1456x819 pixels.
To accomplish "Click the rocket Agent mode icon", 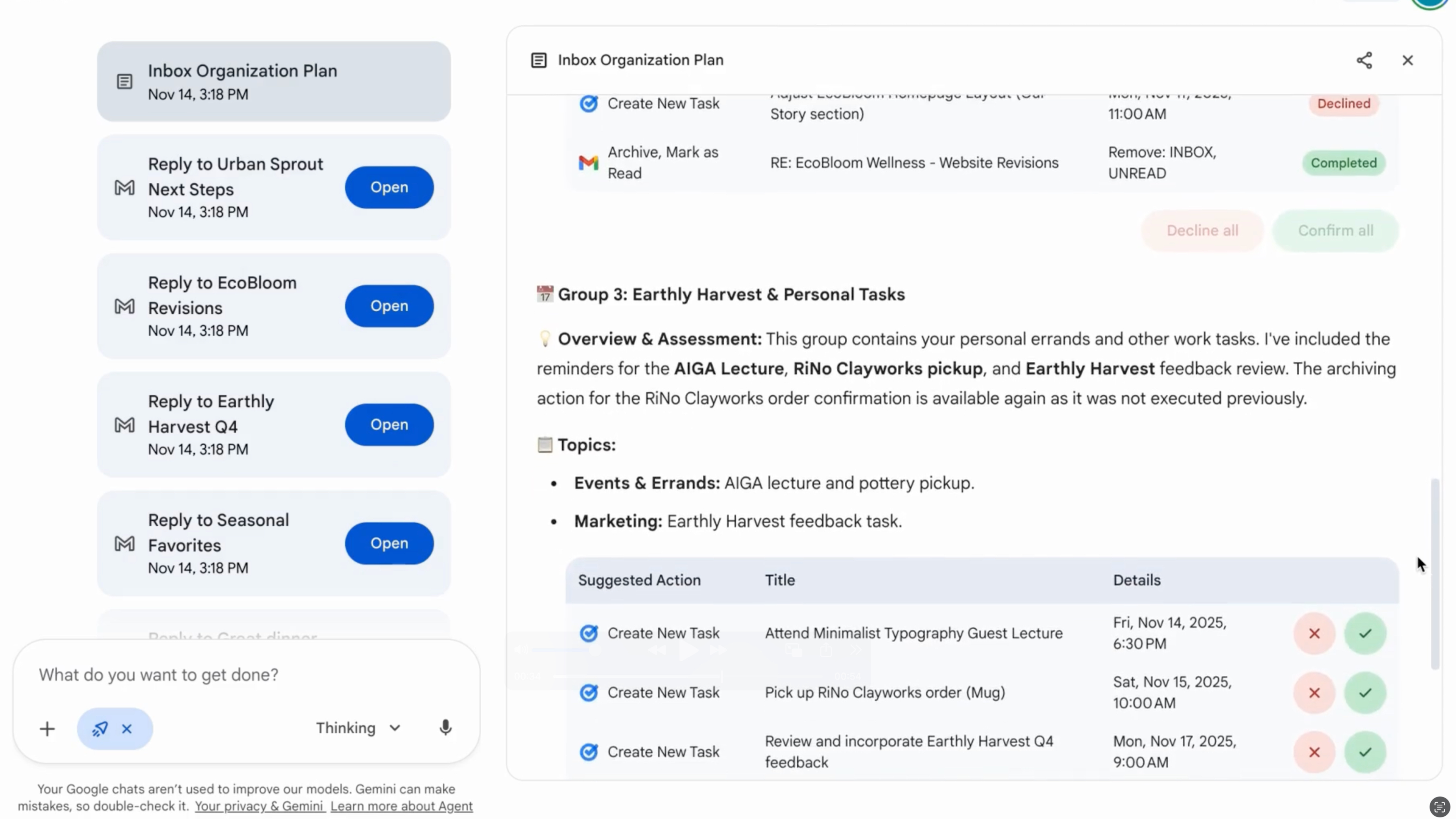I will pos(100,729).
